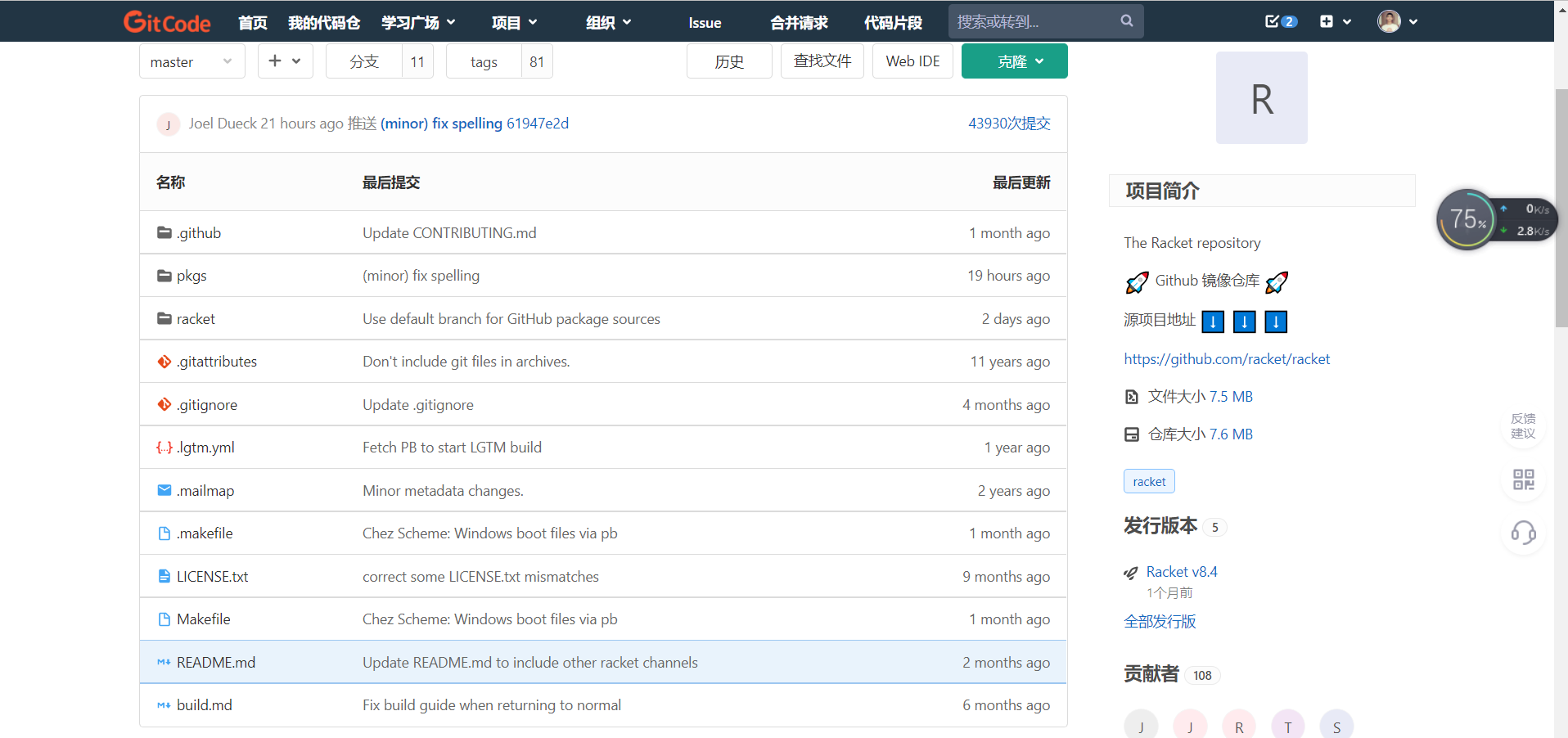Screen dimensions: 1568x738
Task: Open the README.md file name
Action: click(216, 663)
